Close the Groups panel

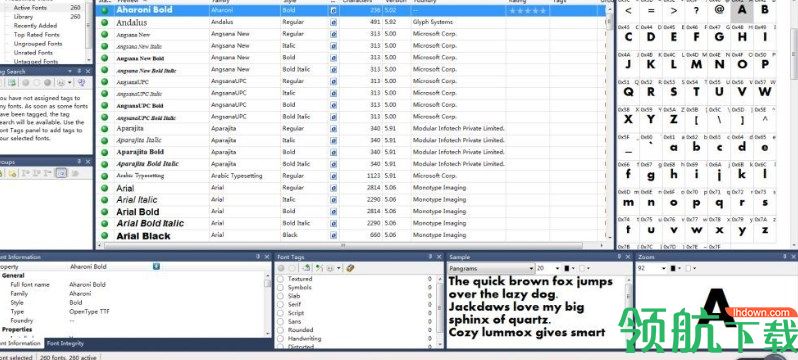(x=88, y=161)
